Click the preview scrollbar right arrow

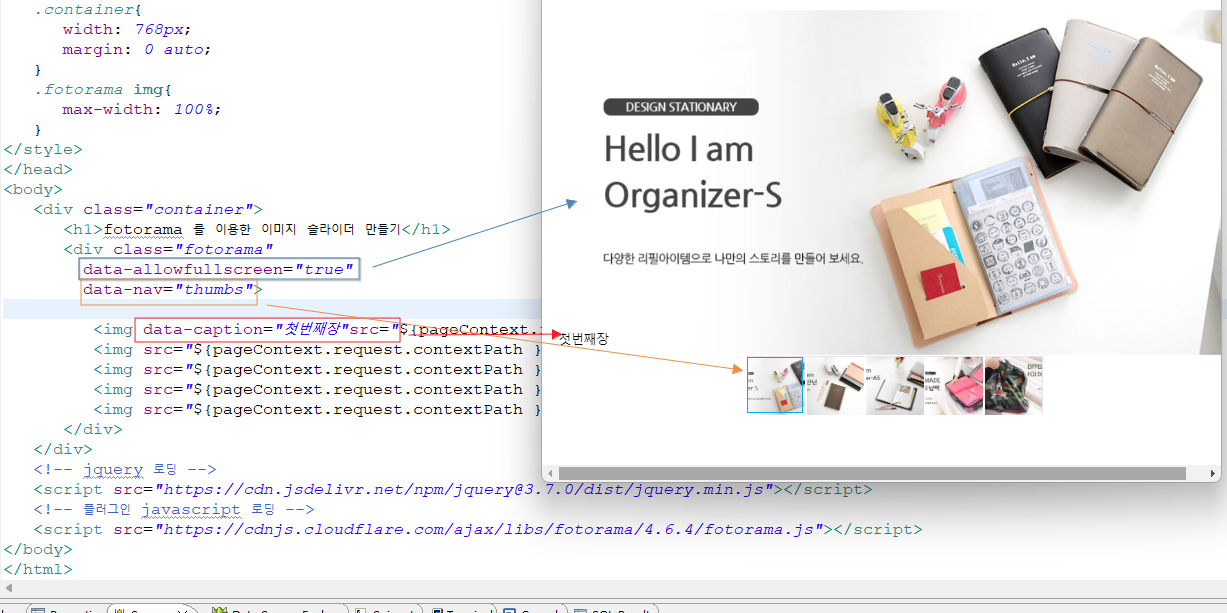point(1214,473)
